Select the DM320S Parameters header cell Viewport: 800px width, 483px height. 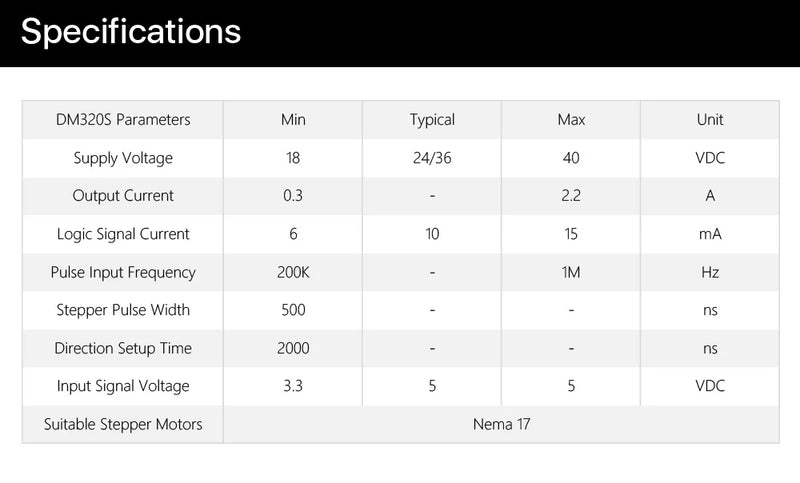point(123,120)
